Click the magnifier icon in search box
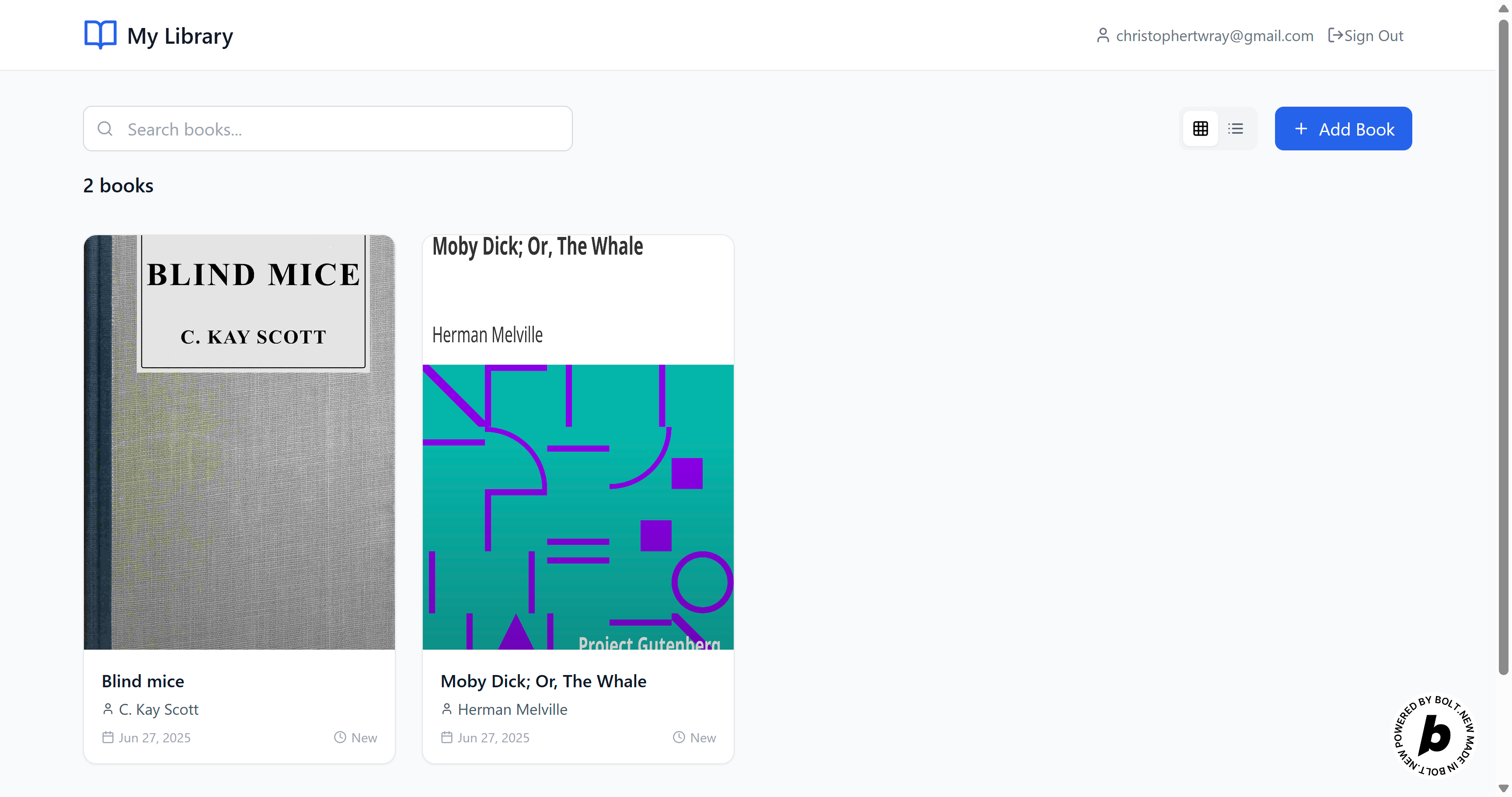The height and width of the screenshot is (797, 1512). click(105, 129)
